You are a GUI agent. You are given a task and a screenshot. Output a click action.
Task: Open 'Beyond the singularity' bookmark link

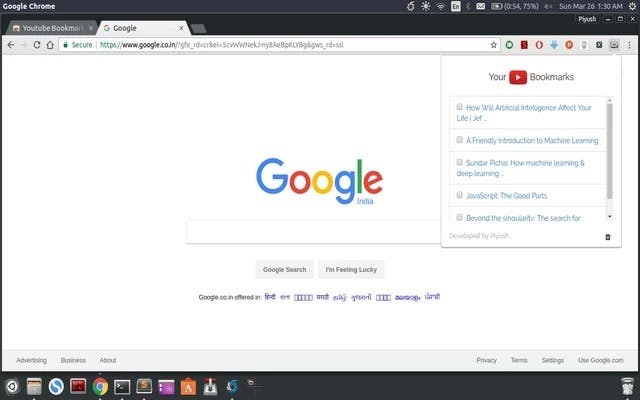pos(523,218)
